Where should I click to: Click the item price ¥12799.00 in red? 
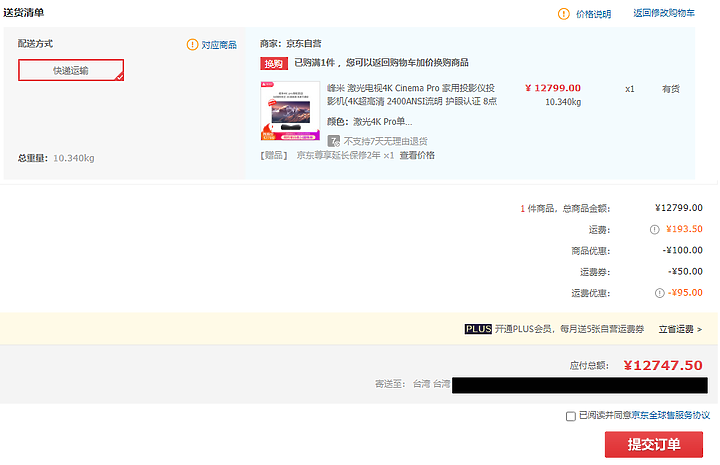coord(553,88)
